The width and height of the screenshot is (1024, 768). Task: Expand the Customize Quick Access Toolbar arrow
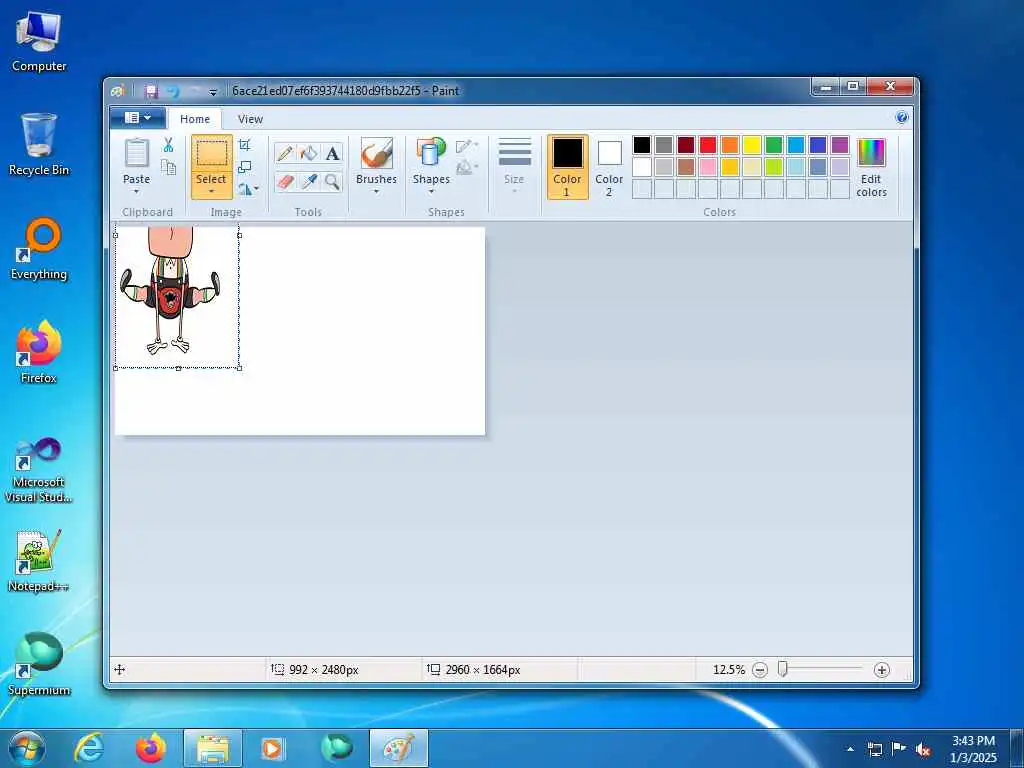(x=213, y=92)
